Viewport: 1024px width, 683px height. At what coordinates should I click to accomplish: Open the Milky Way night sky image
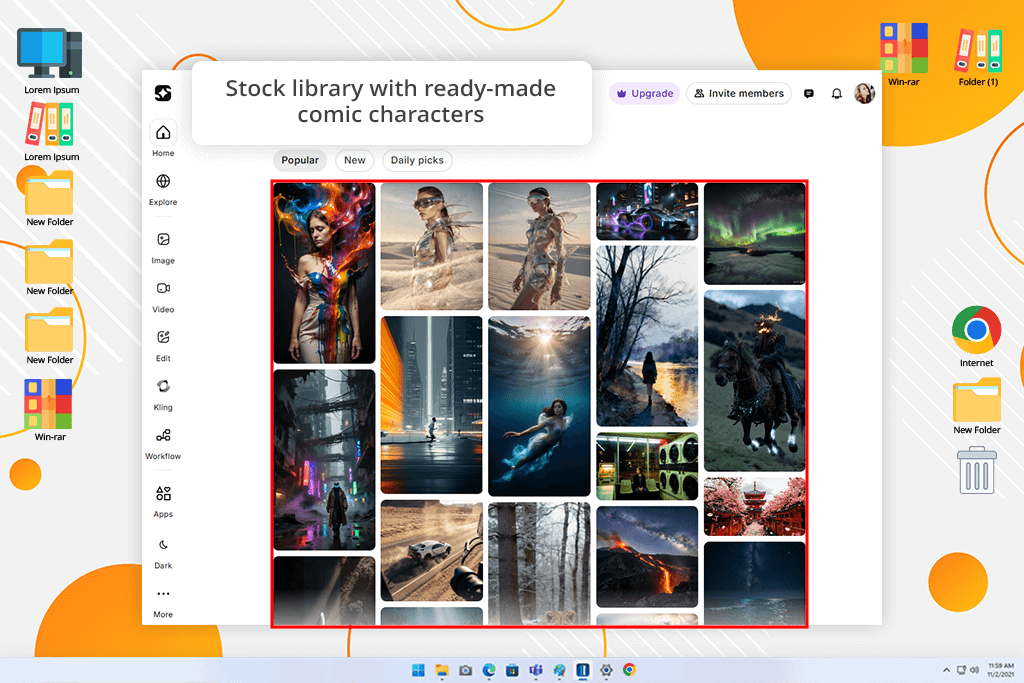[x=754, y=583]
